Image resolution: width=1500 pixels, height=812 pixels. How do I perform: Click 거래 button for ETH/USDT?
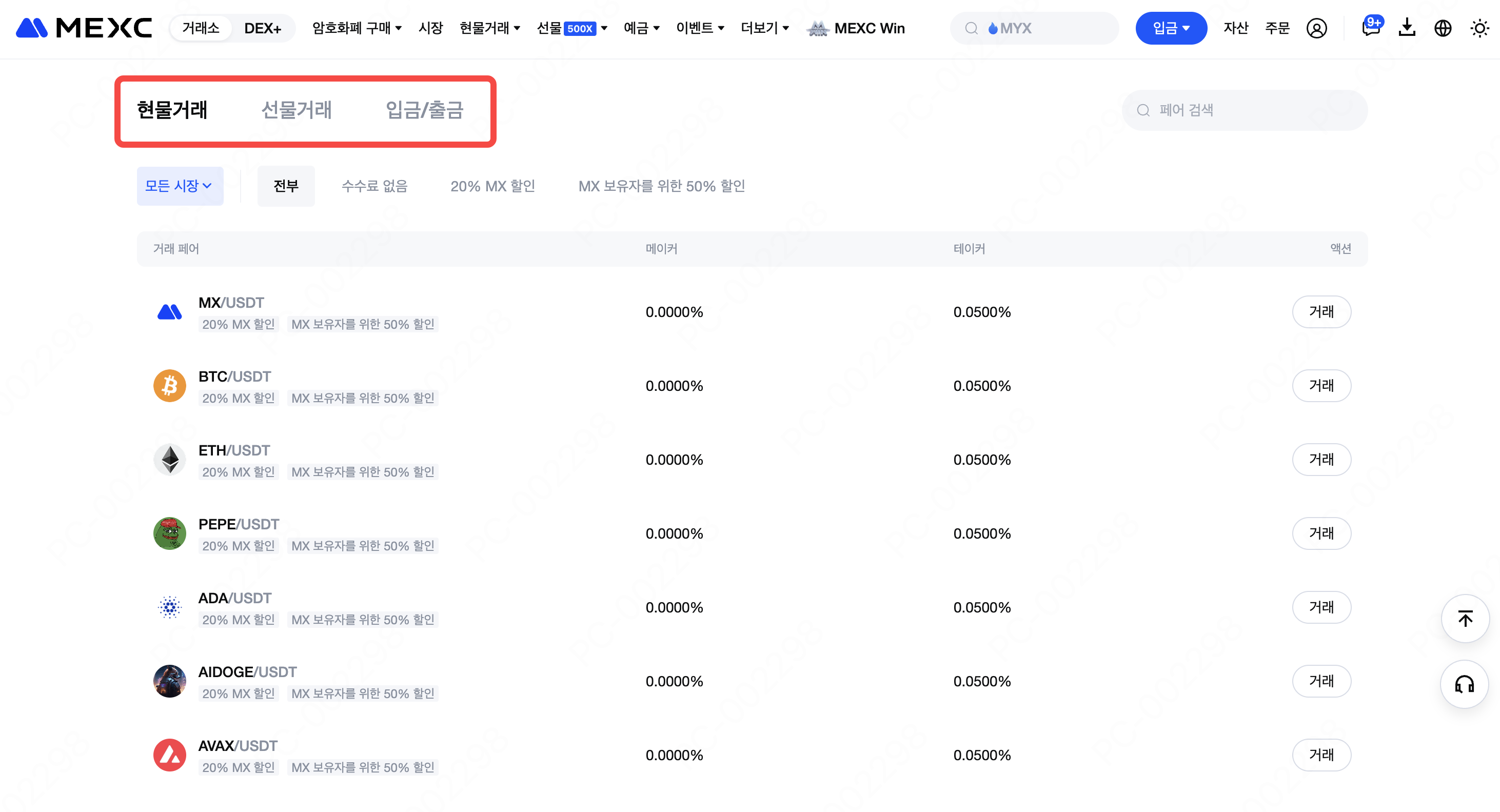pyautogui.click(x=1321, y=459)
